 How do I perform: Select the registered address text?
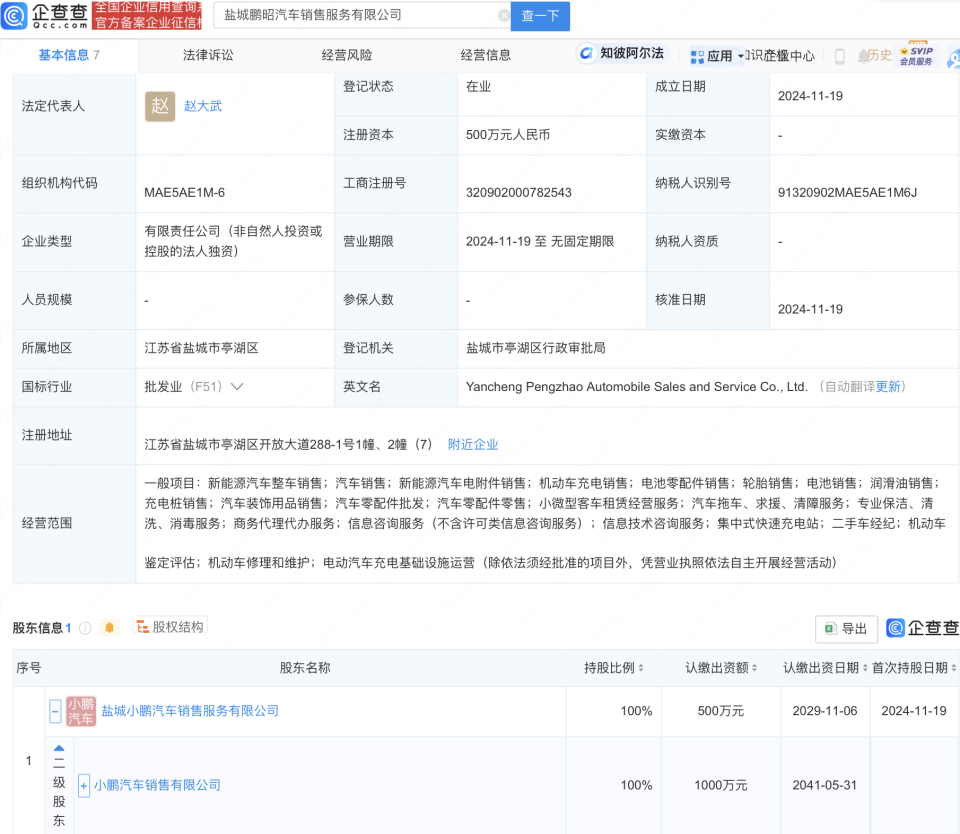[288, 445]
